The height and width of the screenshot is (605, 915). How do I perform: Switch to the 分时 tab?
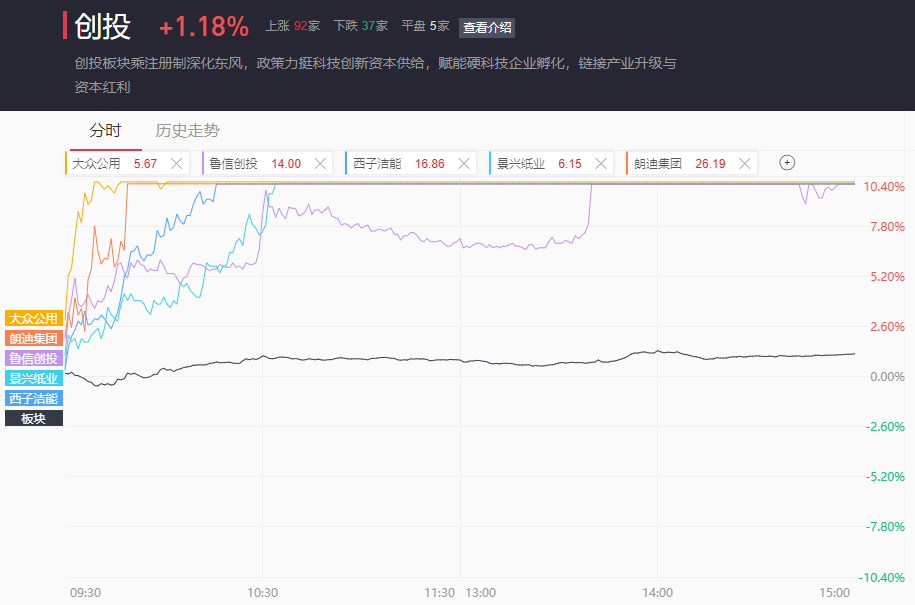pos(105,130)
